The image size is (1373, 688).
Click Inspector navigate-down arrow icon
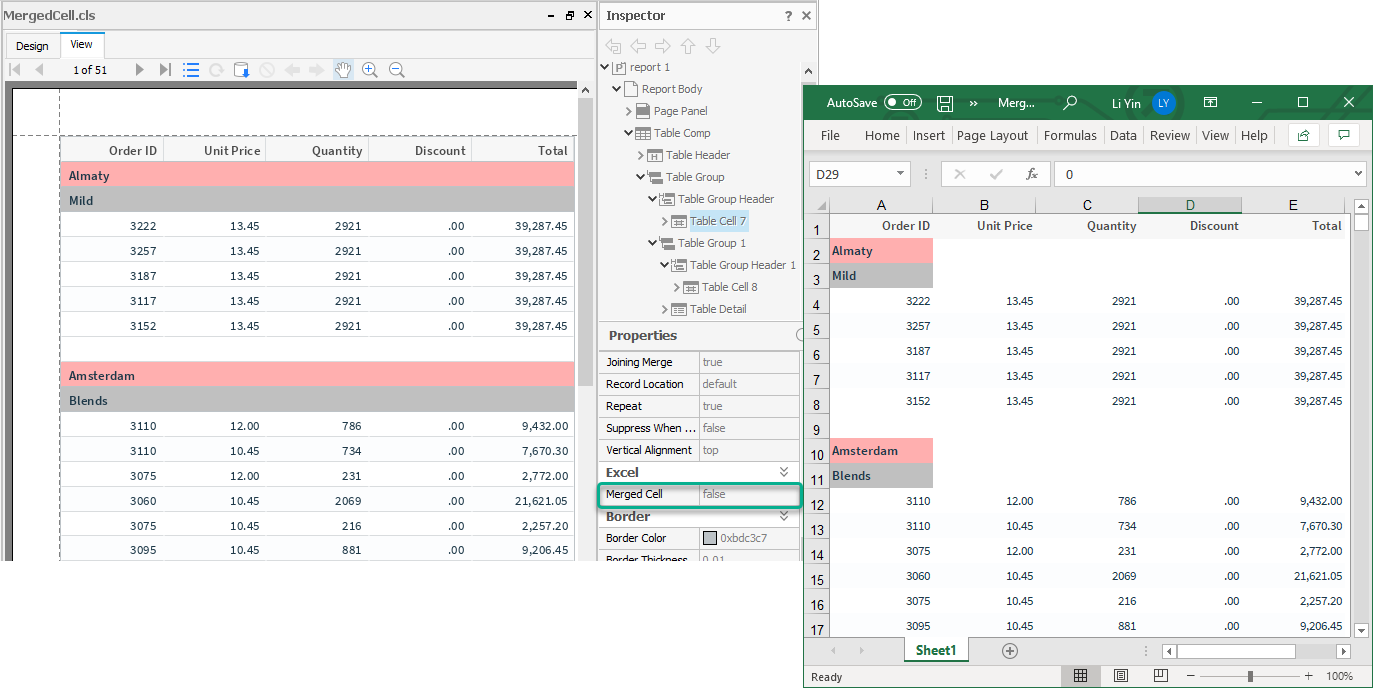point(713,46)
